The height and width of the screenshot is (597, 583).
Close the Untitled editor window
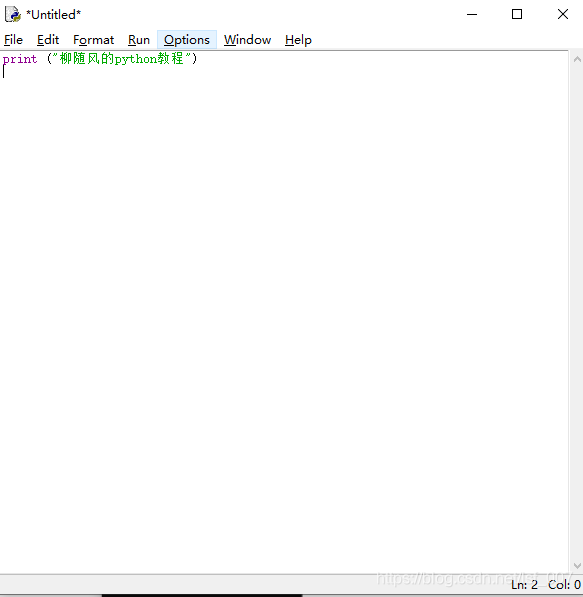pyautogui.click(x=562, y=14)
